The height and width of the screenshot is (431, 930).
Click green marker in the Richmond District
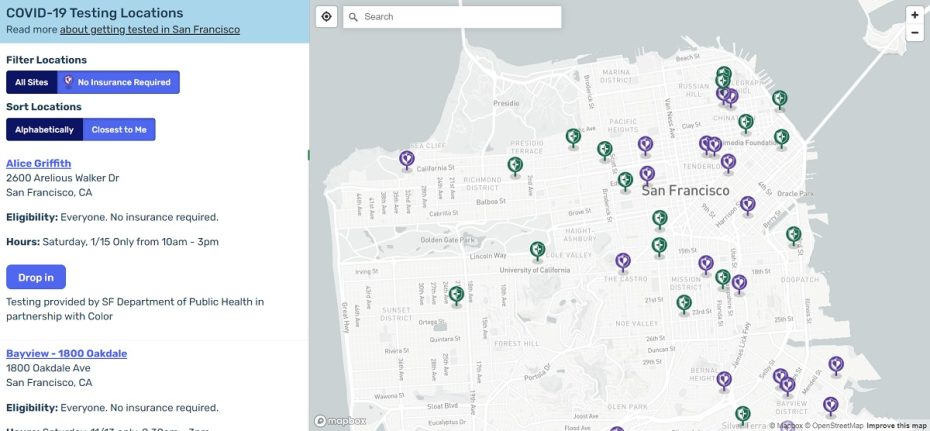[515, 164]
